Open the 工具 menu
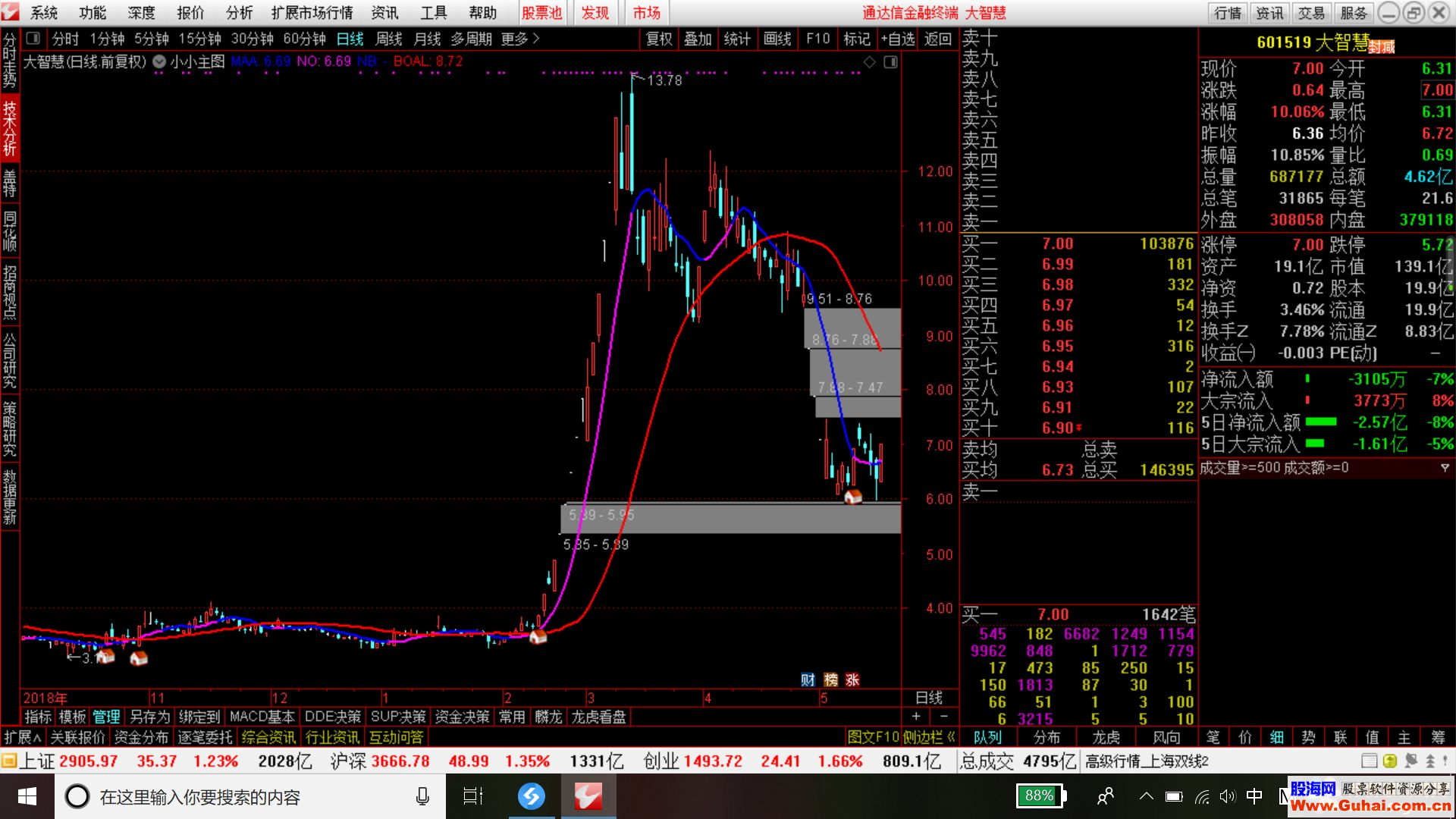The height and width of the screenshot is (819, 1456). click(434, 13)
